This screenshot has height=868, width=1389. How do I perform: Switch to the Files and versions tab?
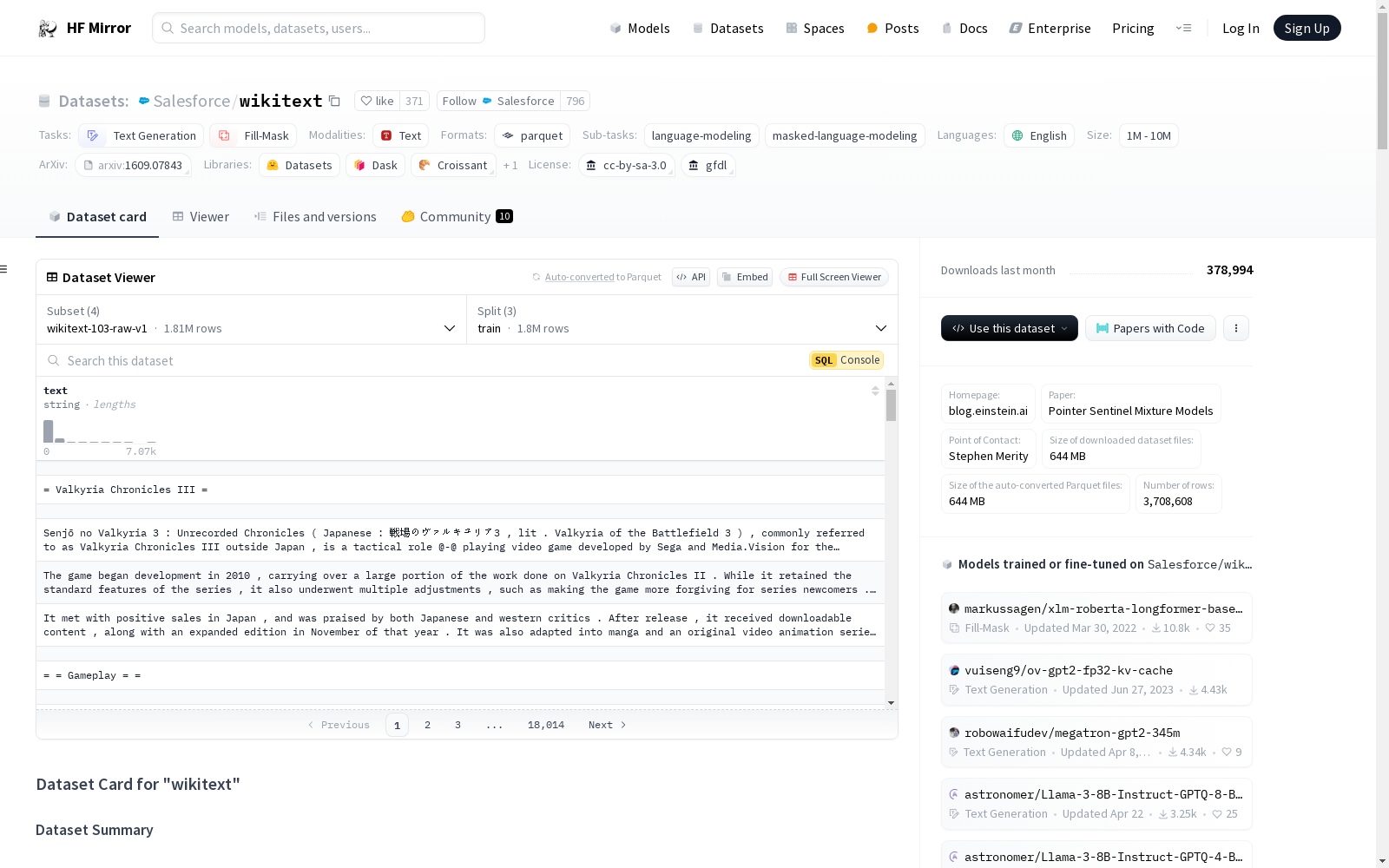(x=315, y=217)
